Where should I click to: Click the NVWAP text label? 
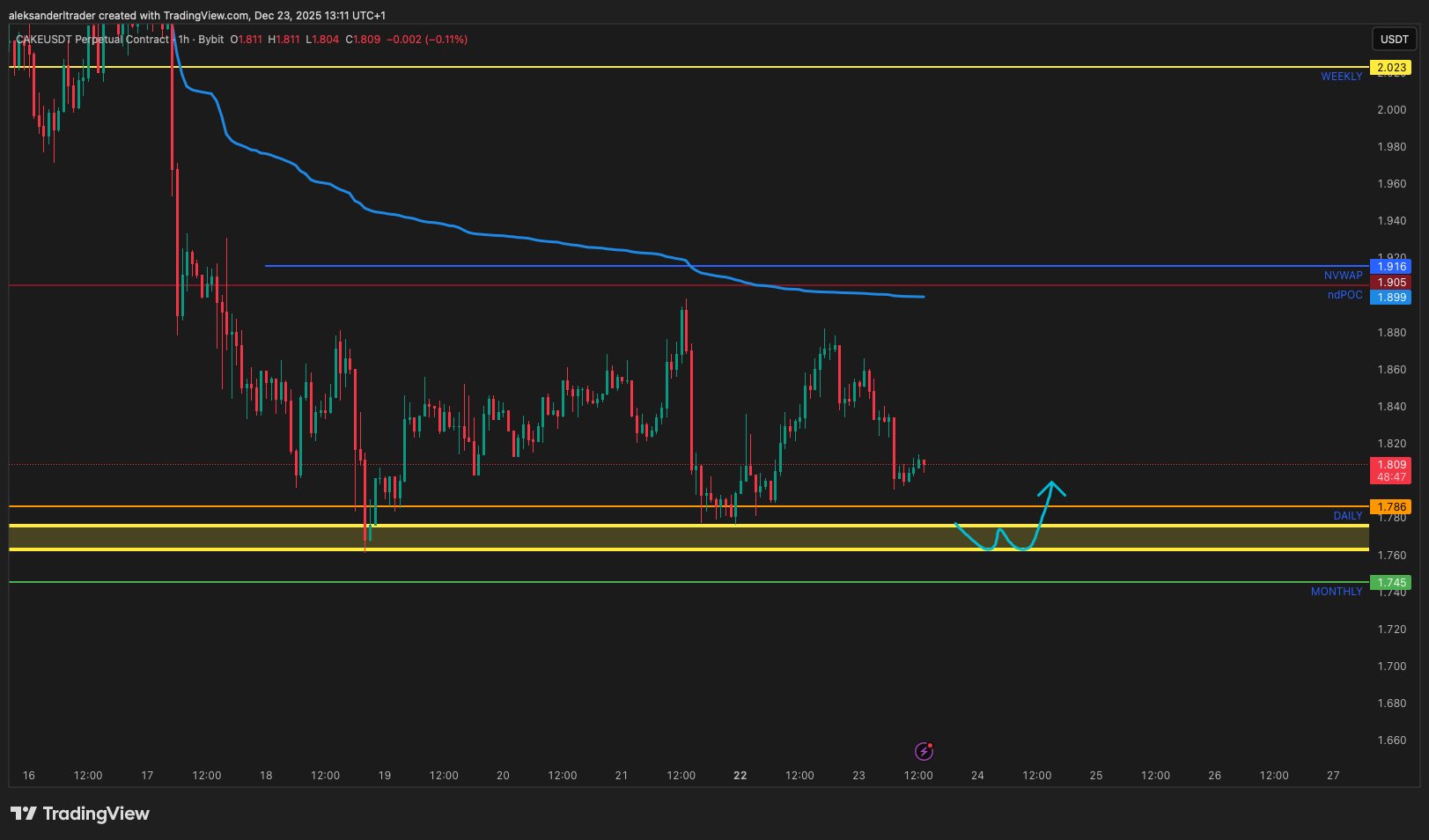(x=1343, y=276)
